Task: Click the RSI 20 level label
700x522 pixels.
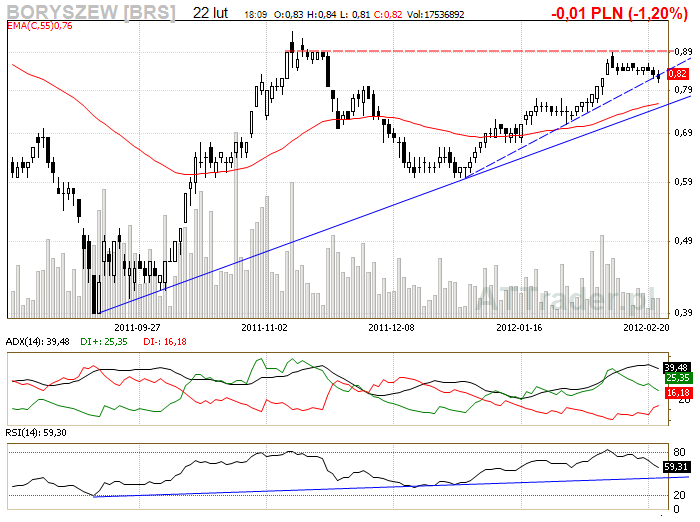Action: click(679, 495)
